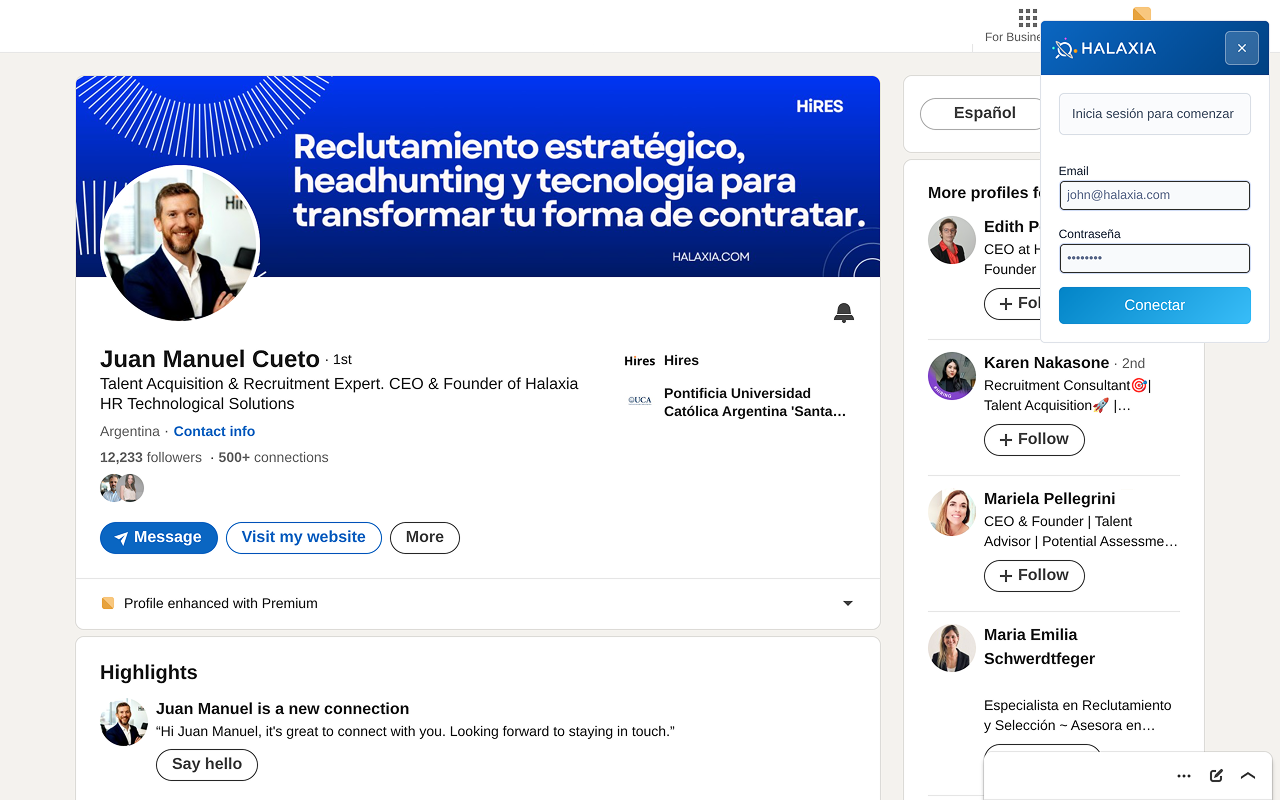The width and height of the screenshot is (1280, 800).
Task: Click Karen Nakasone's profile picture
Action: [952, 376]
